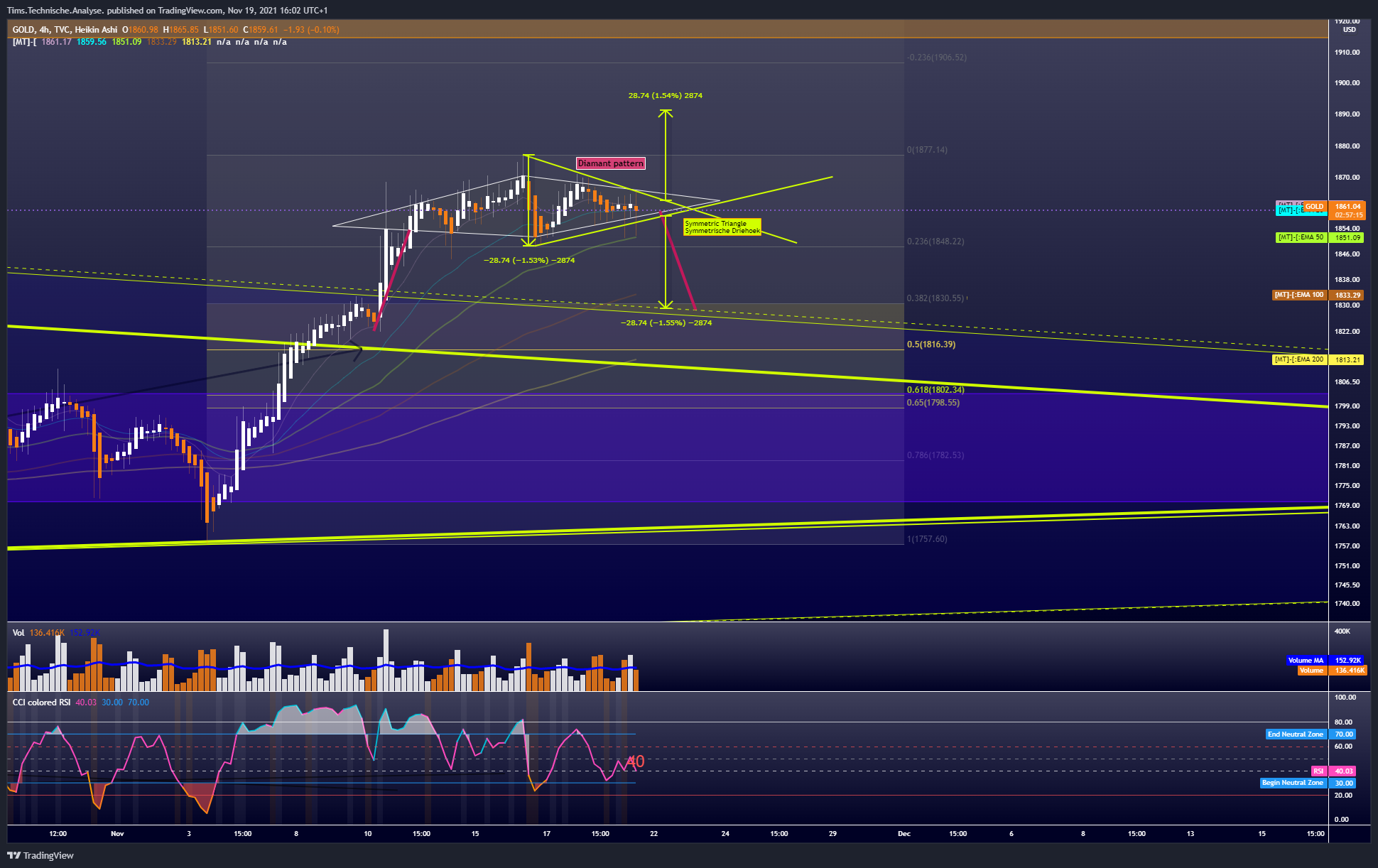Click the '28.74 (1.54%) 2874' measure label
Screen dimensions: 1378x868
(x=666, y=95)
